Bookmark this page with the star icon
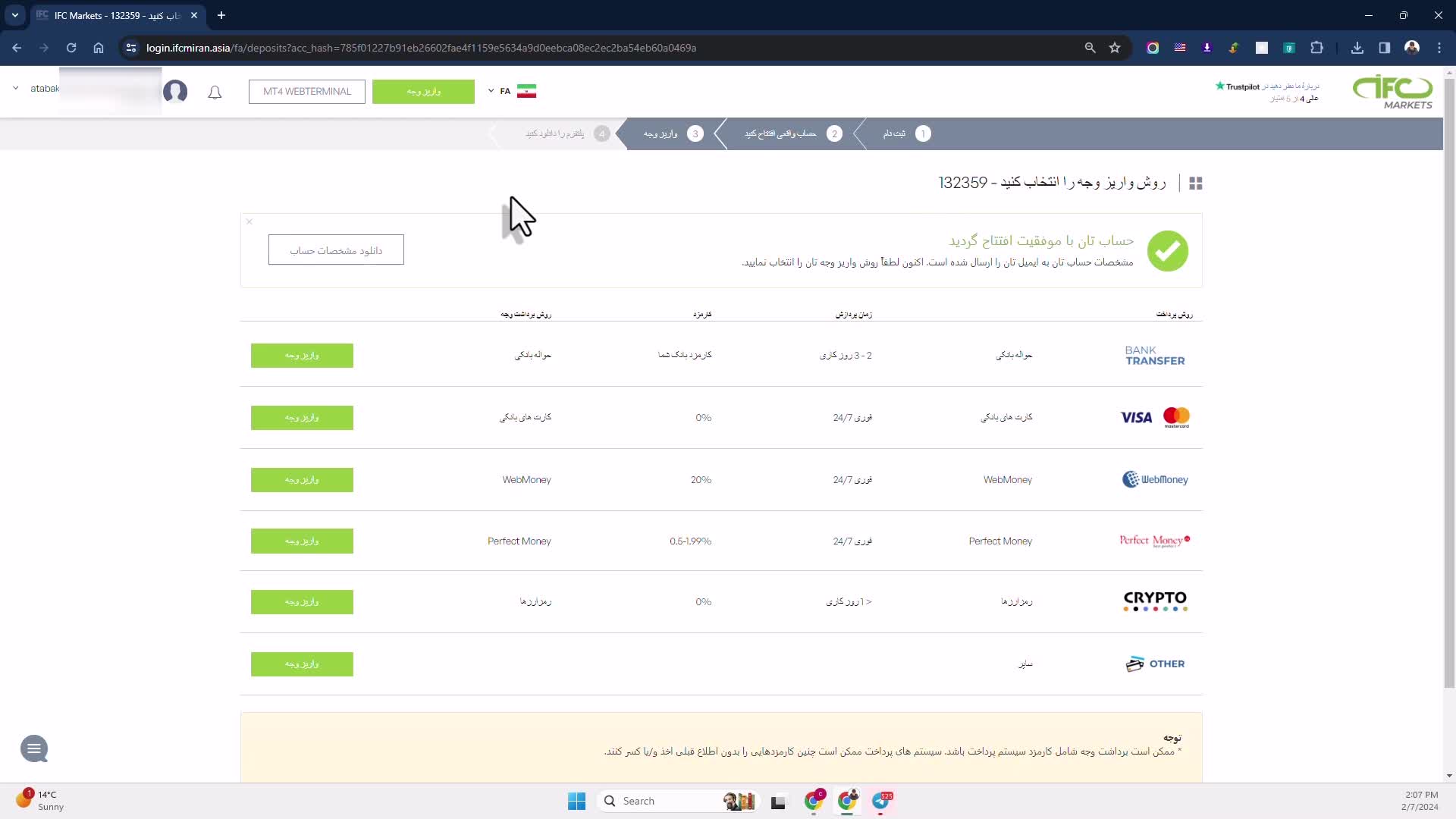The image size is (1456, 819). tap(1115, 48)
